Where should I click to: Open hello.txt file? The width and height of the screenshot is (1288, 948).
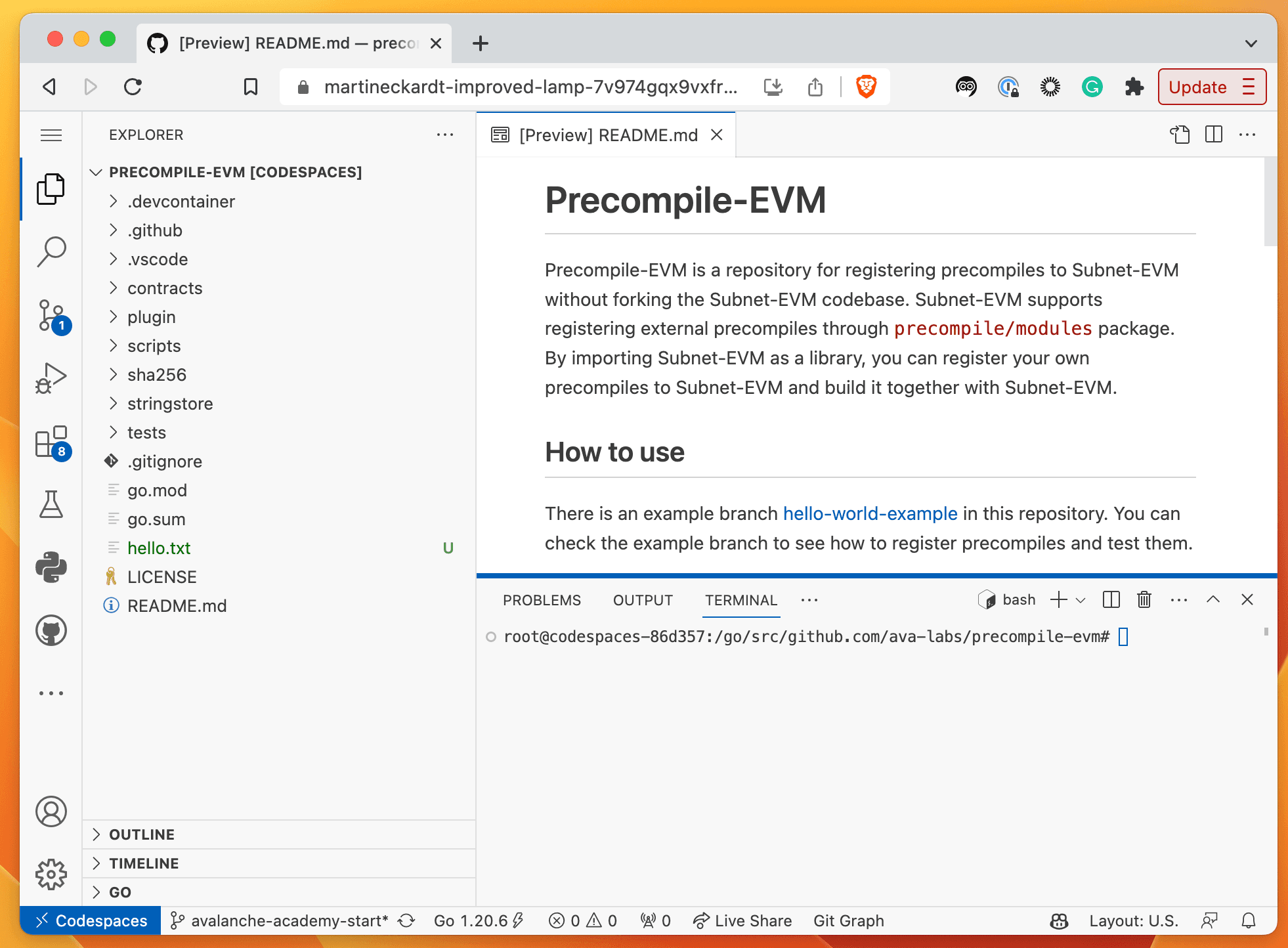pyautogui.click(x=159, y=548)
